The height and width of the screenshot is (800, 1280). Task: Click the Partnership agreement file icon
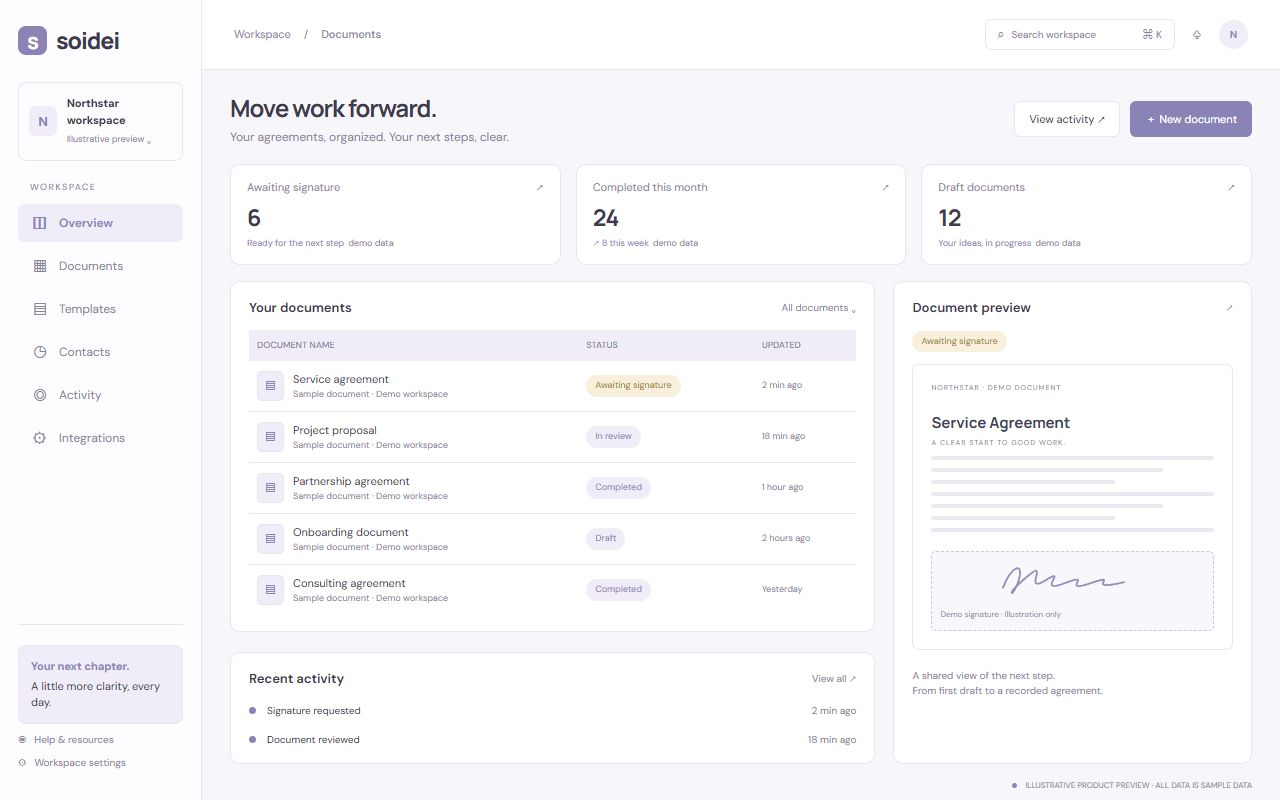point(270,488)
